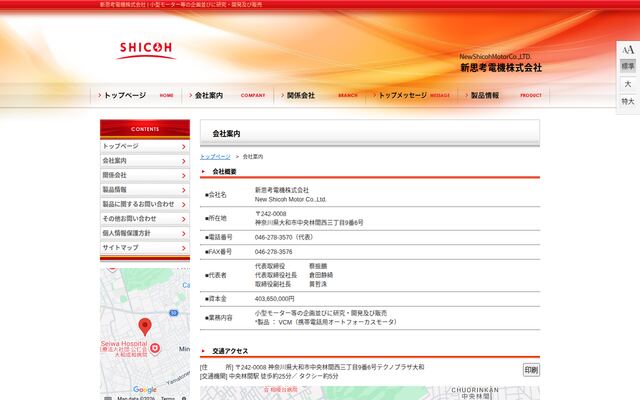
Task: Click the capital value 403,650,000円
Action: (274, 299)
